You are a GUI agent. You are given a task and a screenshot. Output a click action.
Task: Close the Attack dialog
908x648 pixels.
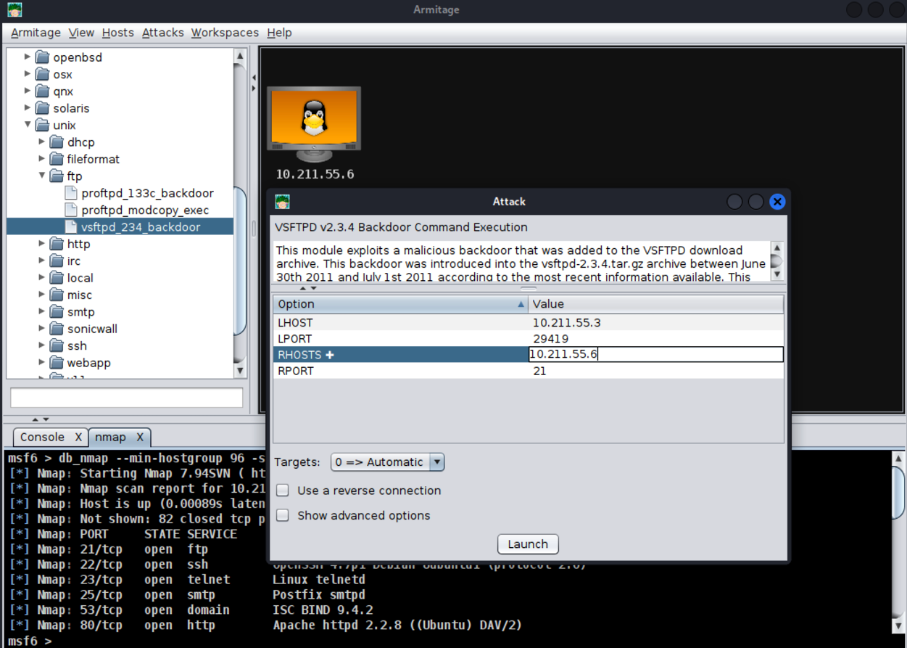tap(777, 202)
